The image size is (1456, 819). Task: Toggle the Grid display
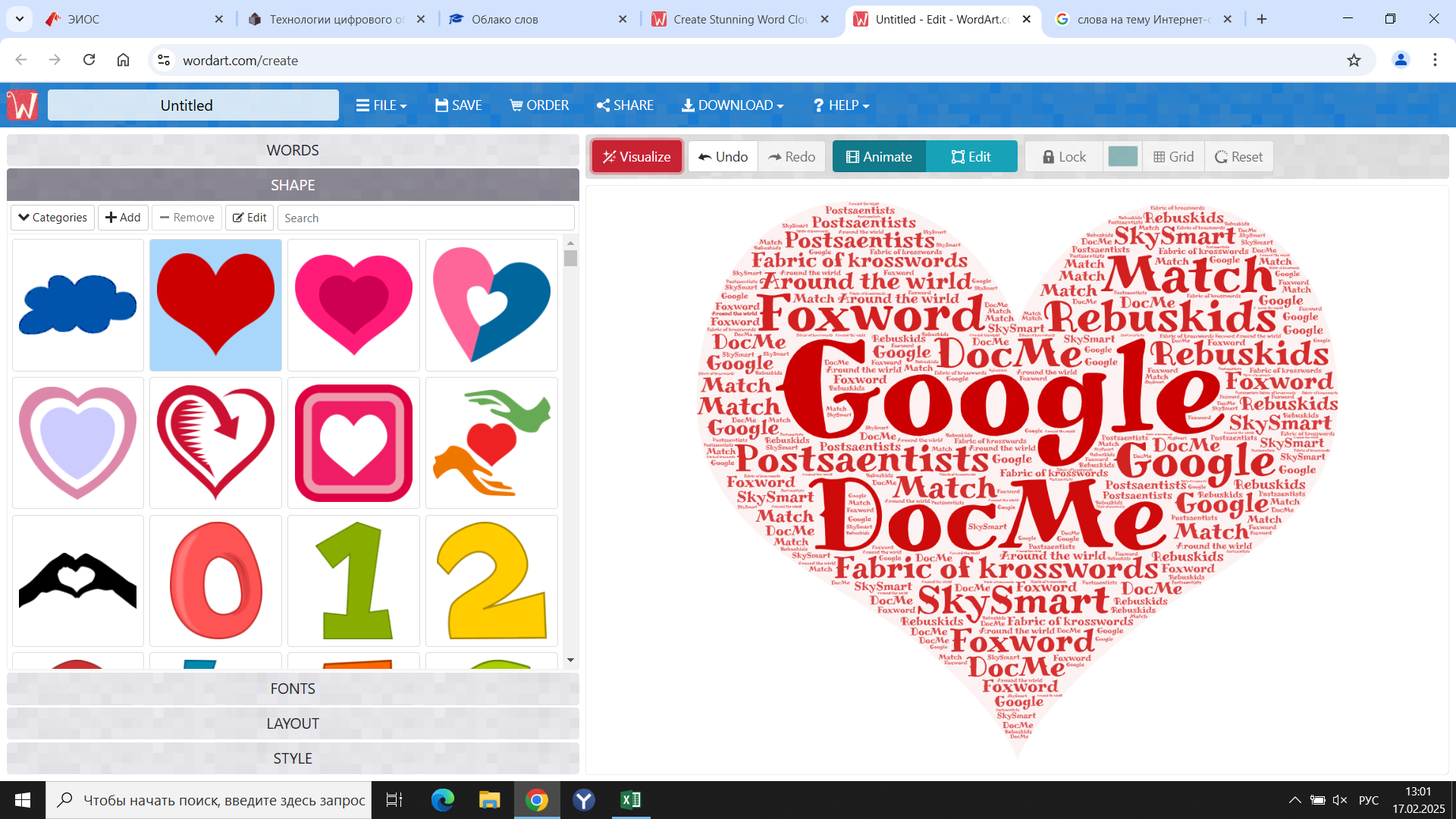coord(1173,157)
